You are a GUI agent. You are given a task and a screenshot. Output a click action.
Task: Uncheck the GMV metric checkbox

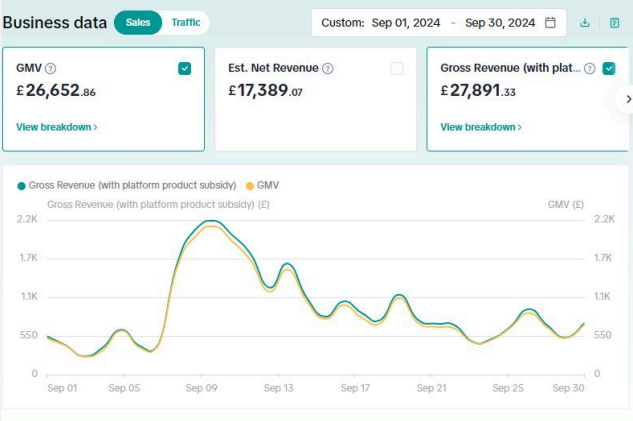[184, 69]
